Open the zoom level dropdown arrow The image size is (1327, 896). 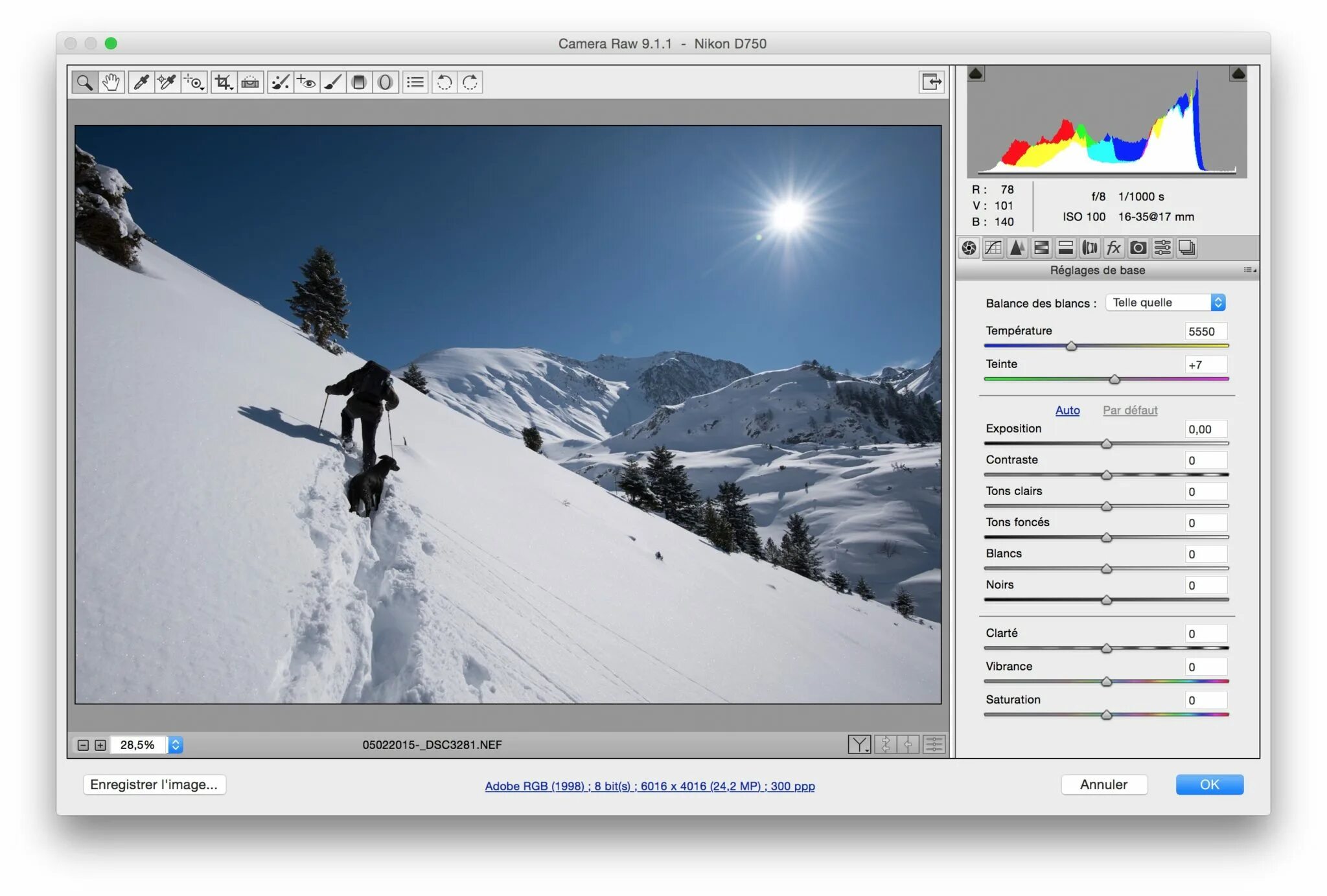point(176,744)
